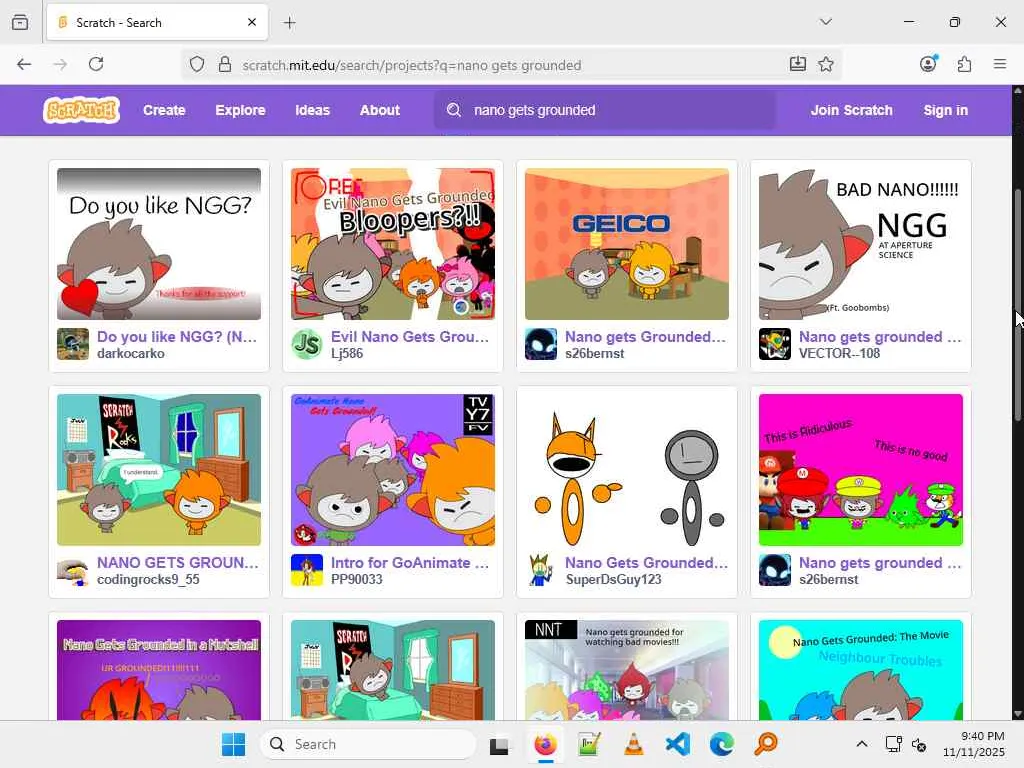Viewport: 1024px width, 768px height.
Task: Open the GEICO project thumbnail
Action: 627,244
